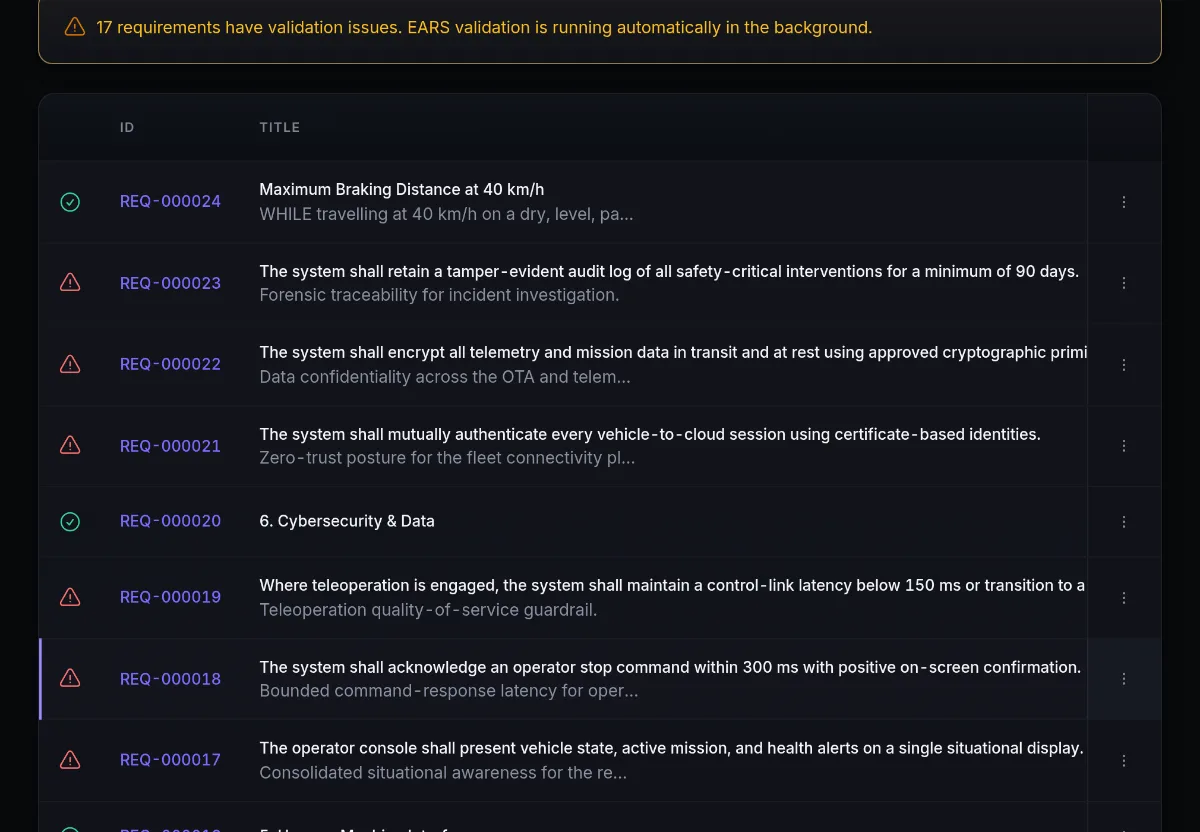Select the tamper-evident audit log requirement title
The image size is (1200, 832).
669,271
